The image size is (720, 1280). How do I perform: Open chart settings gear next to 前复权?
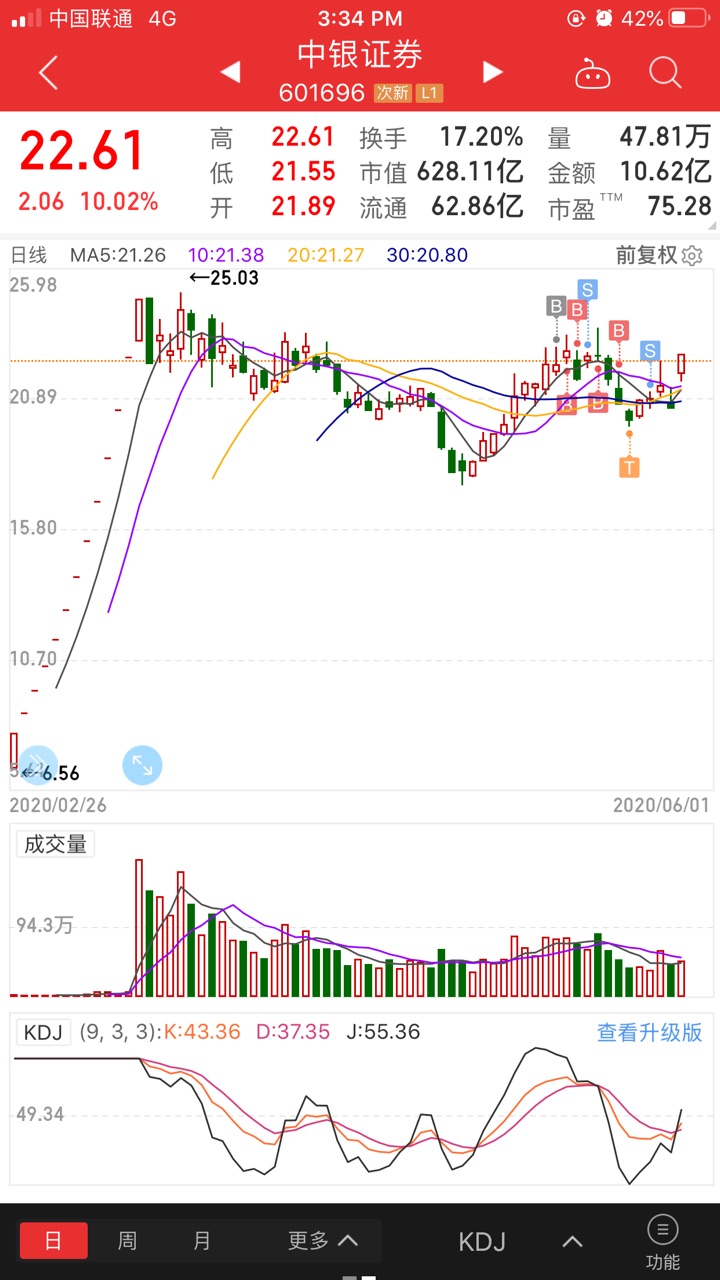click(x=692, y=256)
